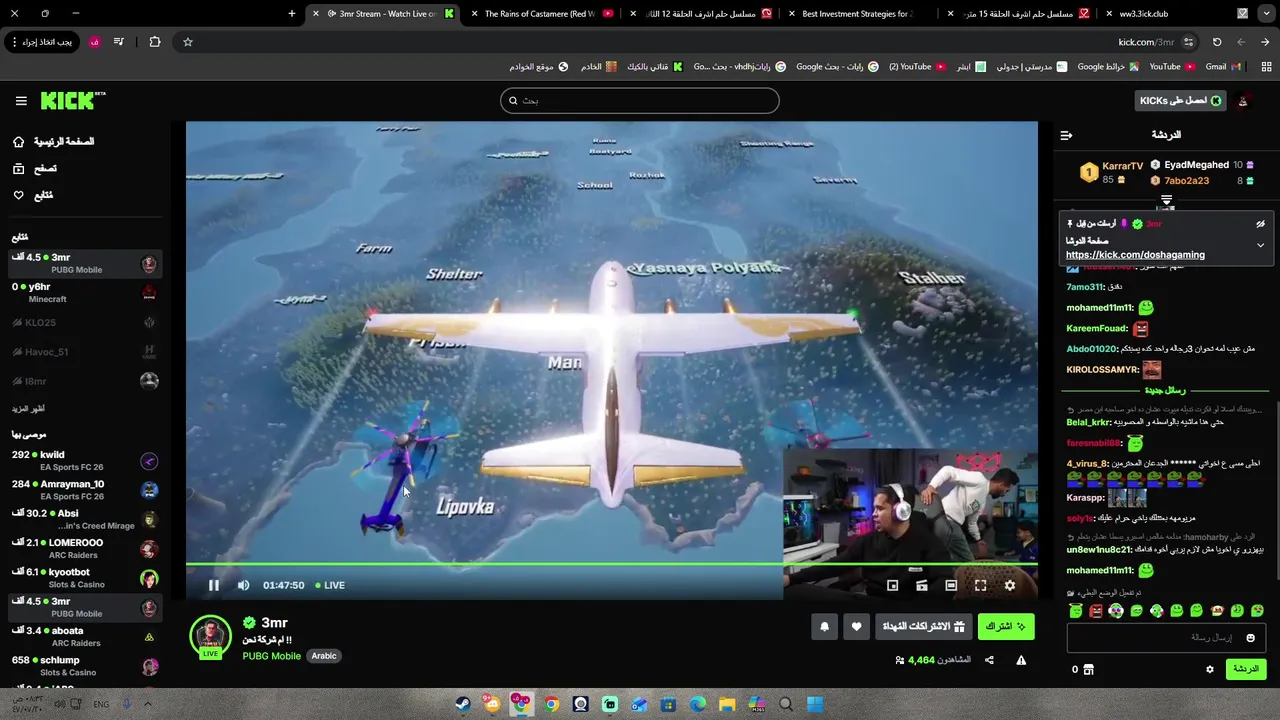Open the Amrayman_10 recommended channel
This screenshot has height=720, width=1280.
click(x=85, y=490)
